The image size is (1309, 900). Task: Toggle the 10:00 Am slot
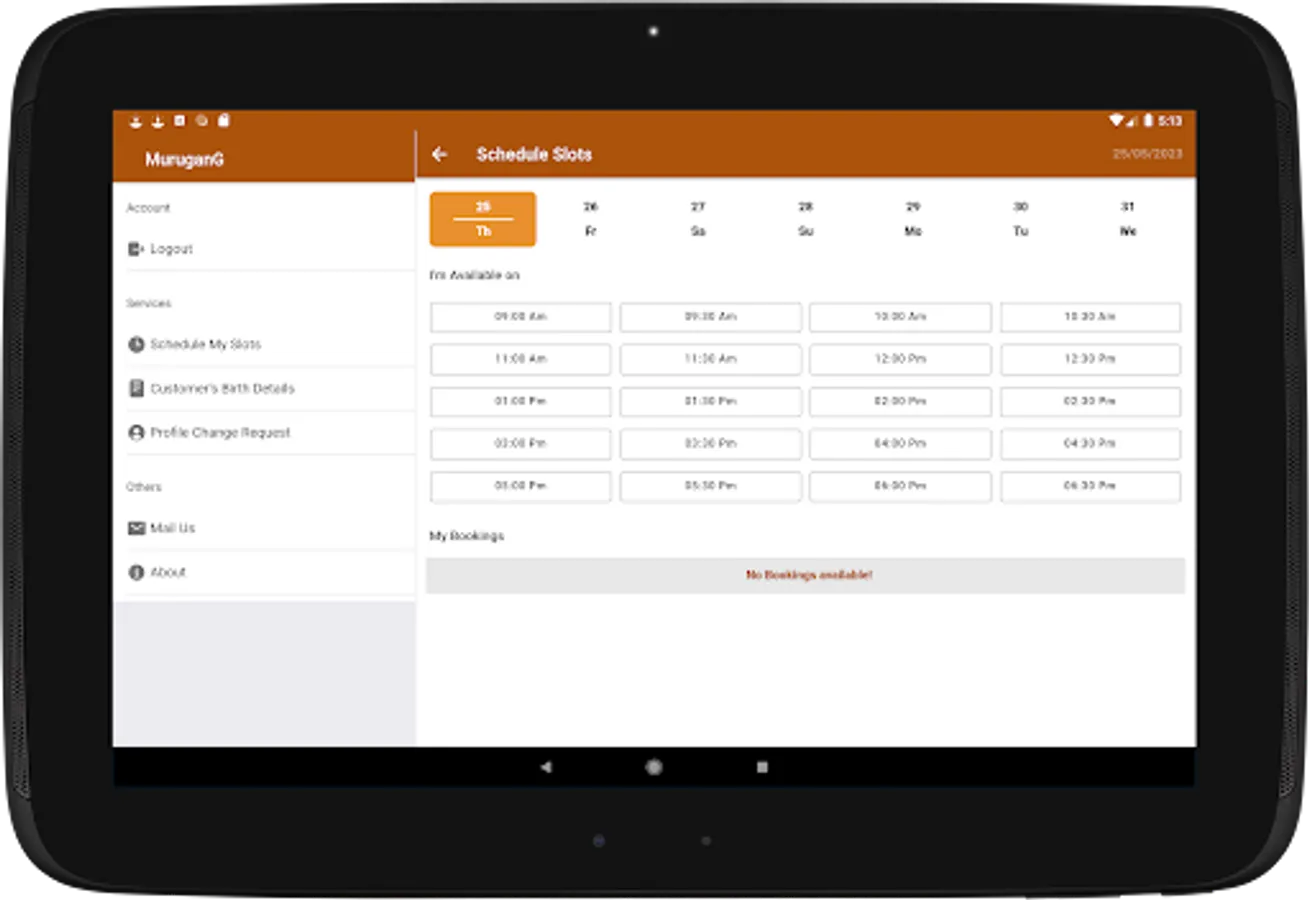pyautogui.click(x=901, y=317)
